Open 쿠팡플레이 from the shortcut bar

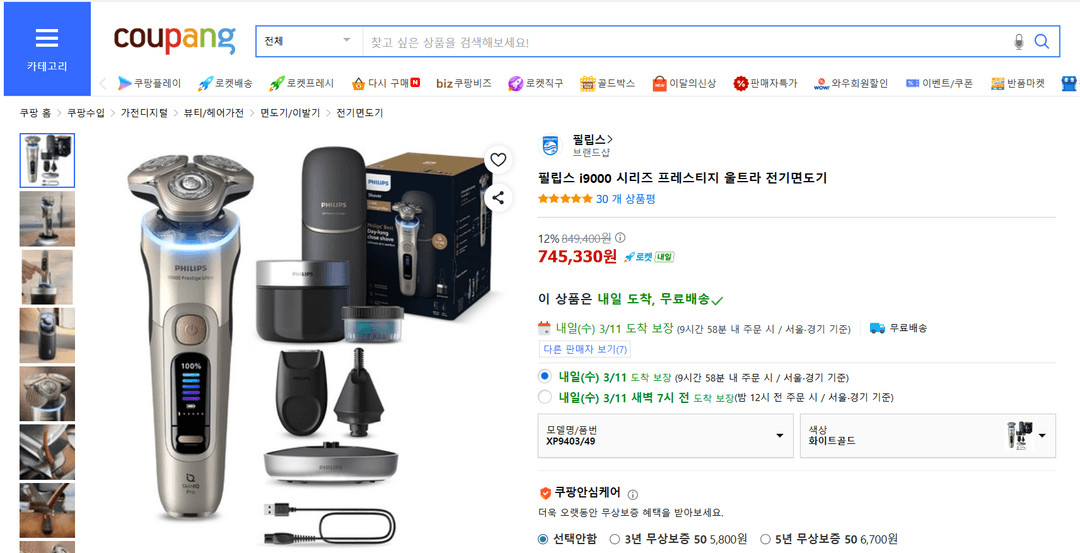click(x=149, y=83)
